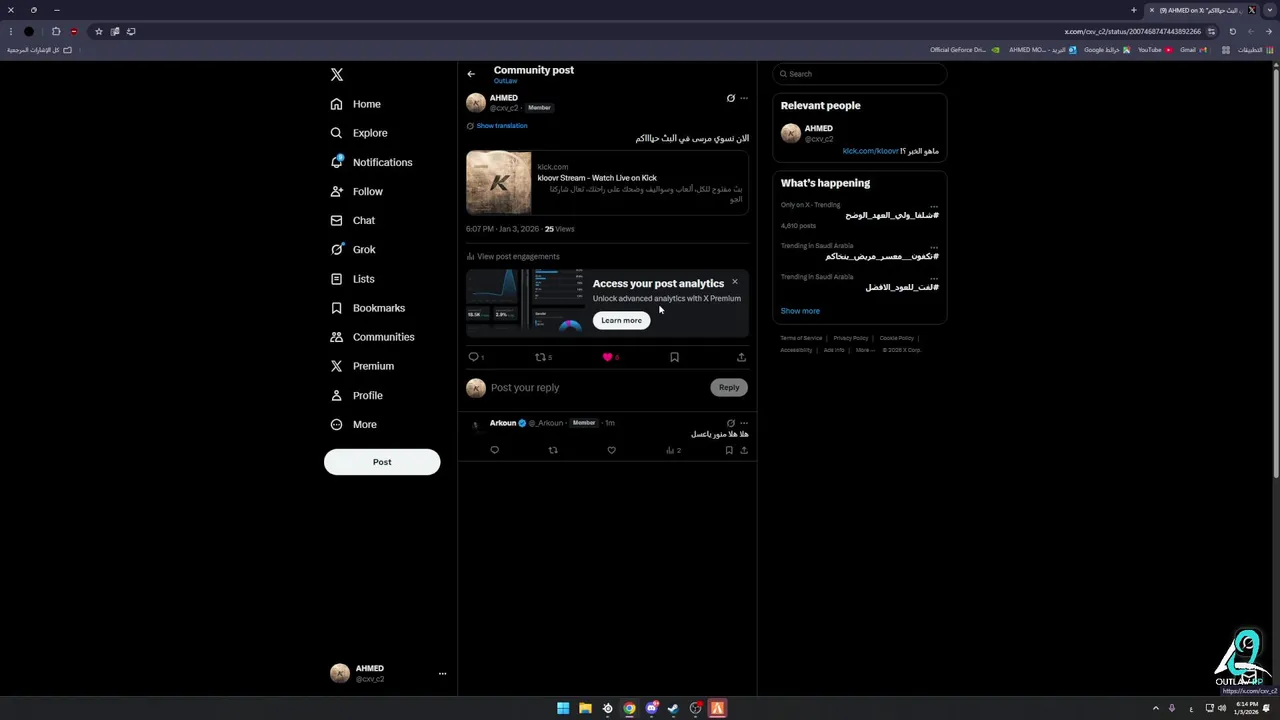Open Chat in the sidebar
1280x720 pixels.
pyautogui.click(x=353, y=220)
